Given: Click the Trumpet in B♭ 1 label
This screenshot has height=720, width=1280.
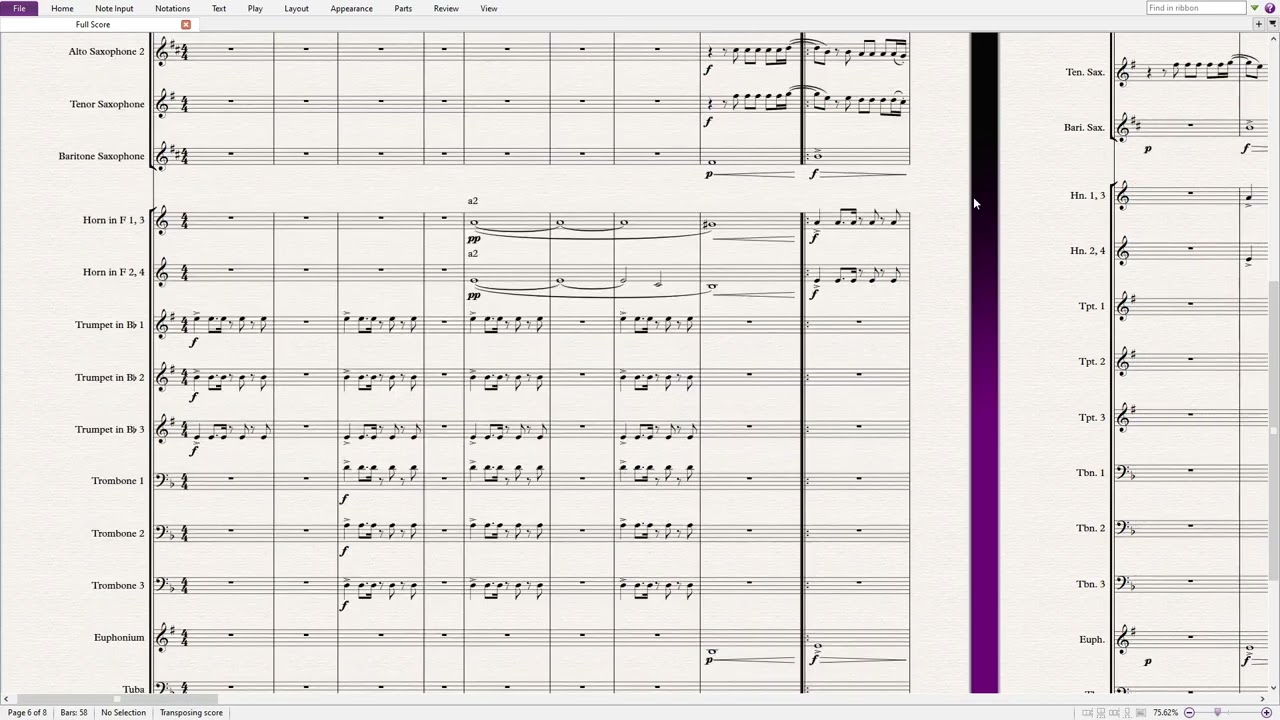Looking at the screenshot, I should [109, 325].
